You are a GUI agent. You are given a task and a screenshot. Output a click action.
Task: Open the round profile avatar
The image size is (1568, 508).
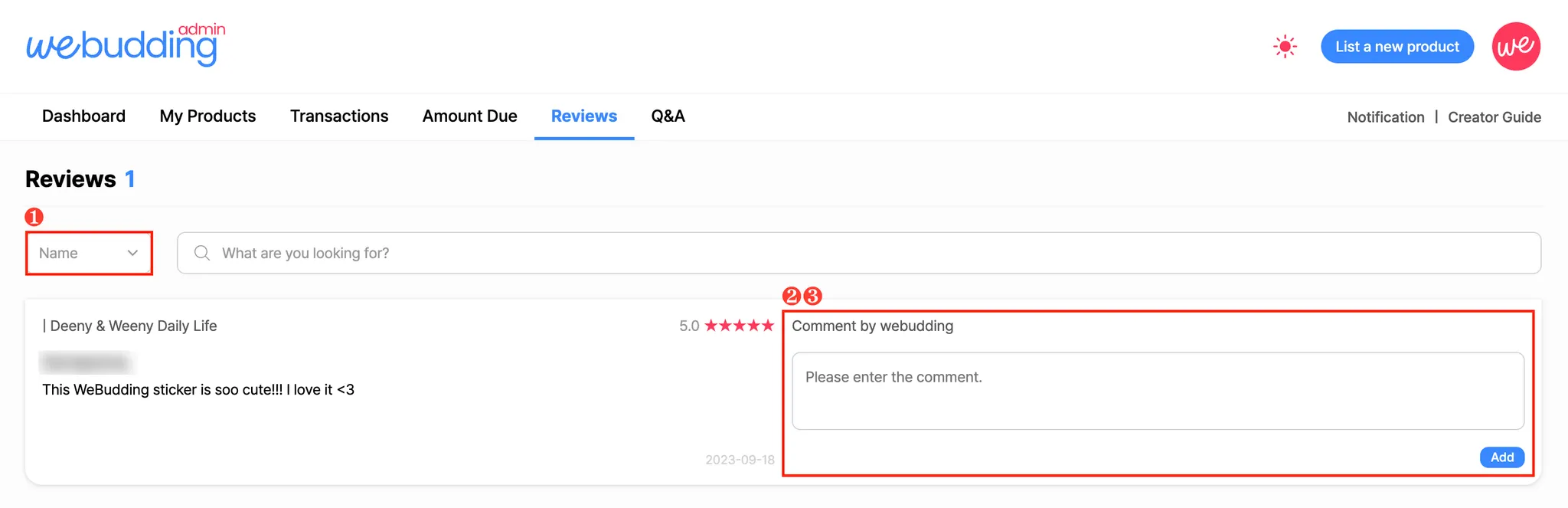coord(1515,47)
